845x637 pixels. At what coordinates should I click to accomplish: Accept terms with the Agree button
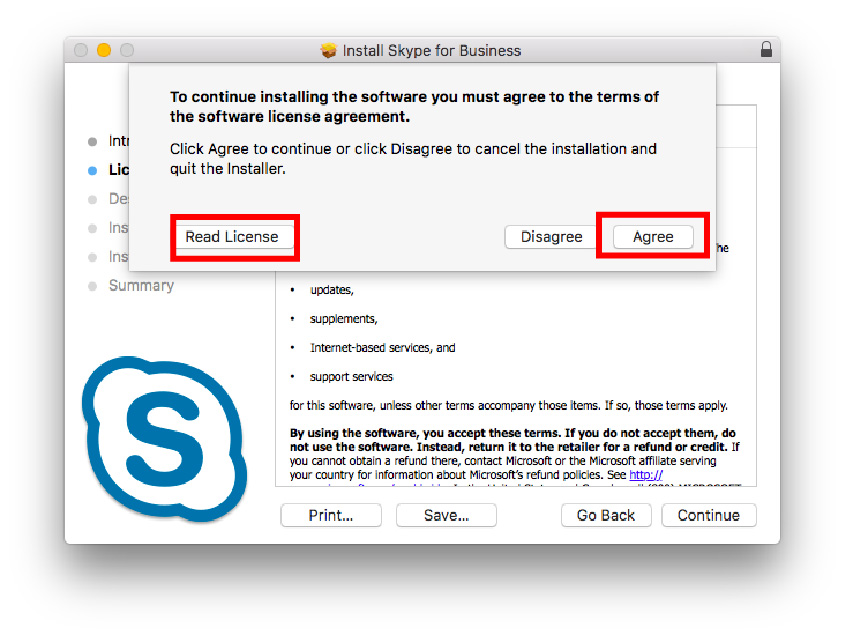click(x=653, y=237)
